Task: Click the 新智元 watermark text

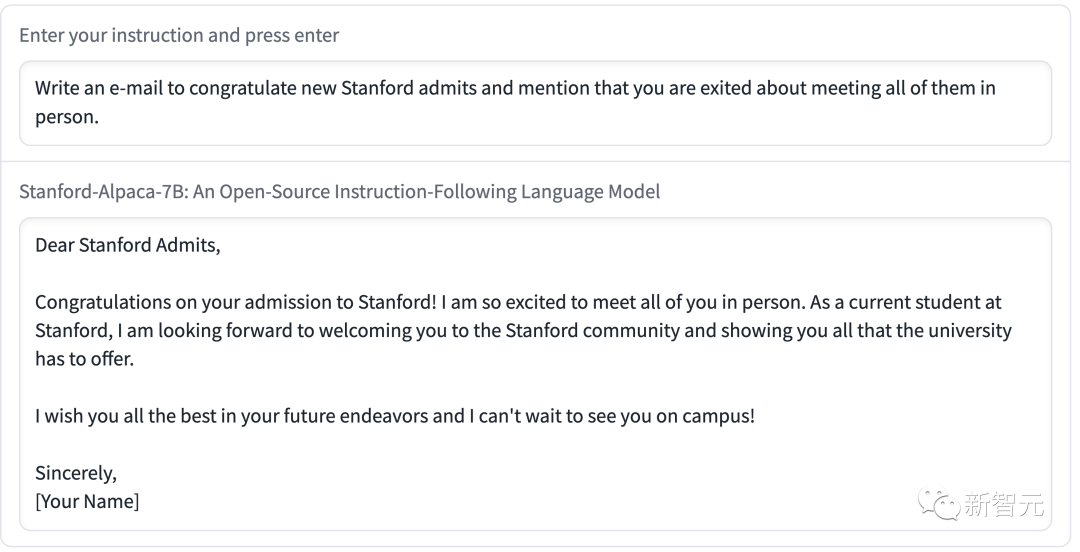Action: pos(1003,505)
